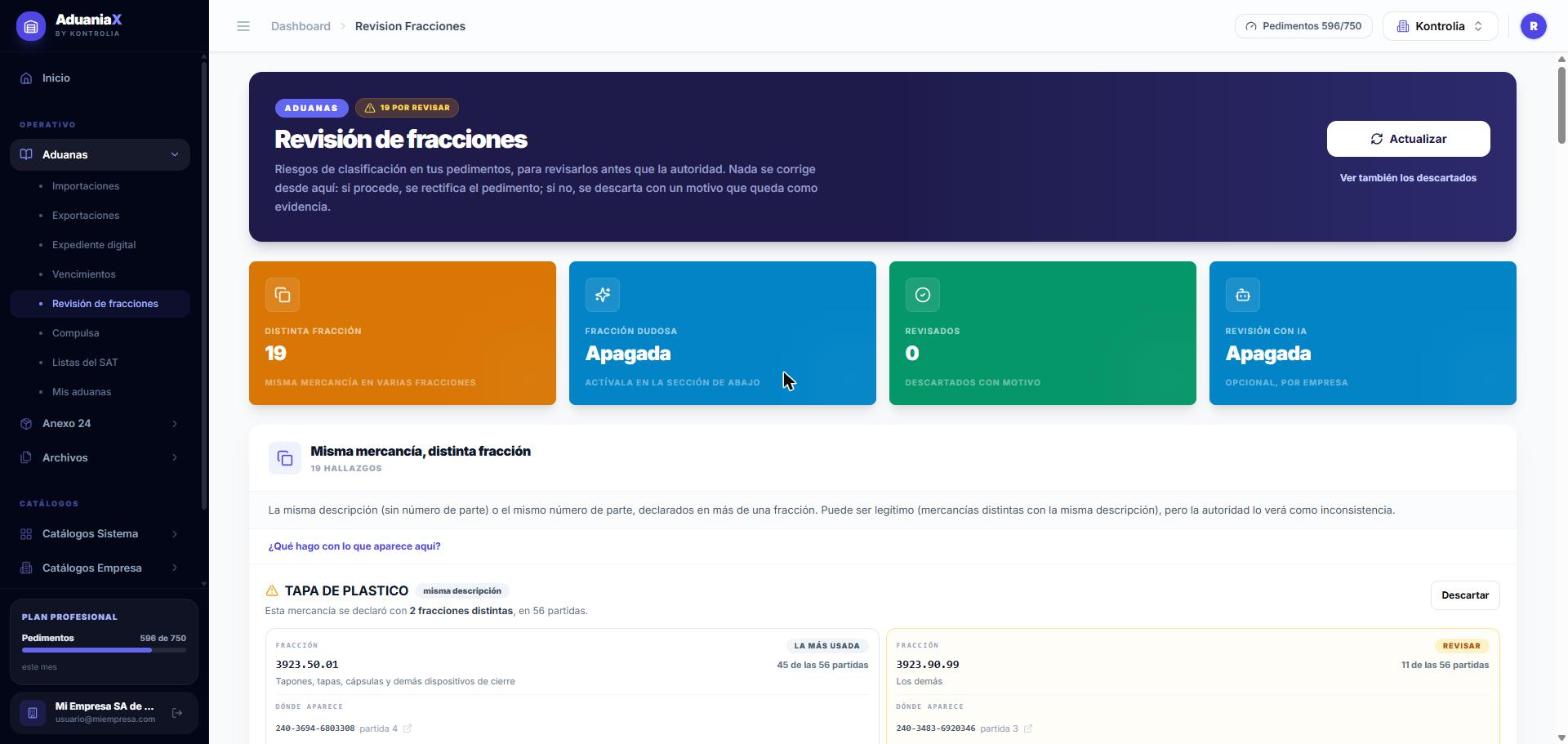Click the Mi Empresa company icon
This screenshot has width=1568, height=744.
coord(32,713)
